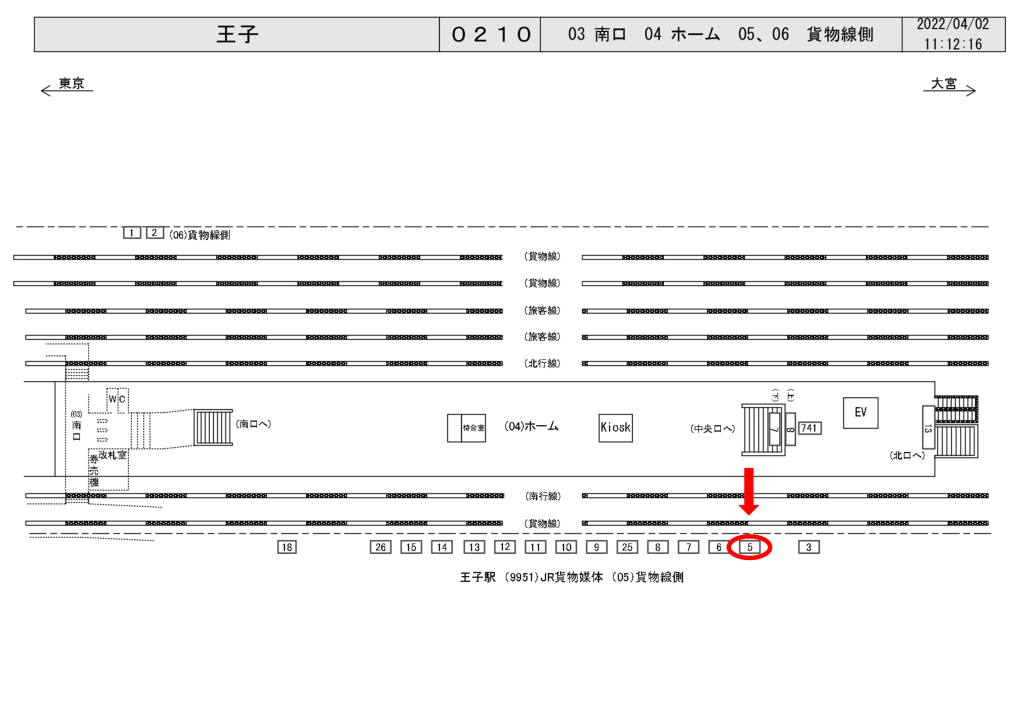1024x724 pixels.
Task: Click the south exit staircase symbol
Action: (x=212, y=427)
